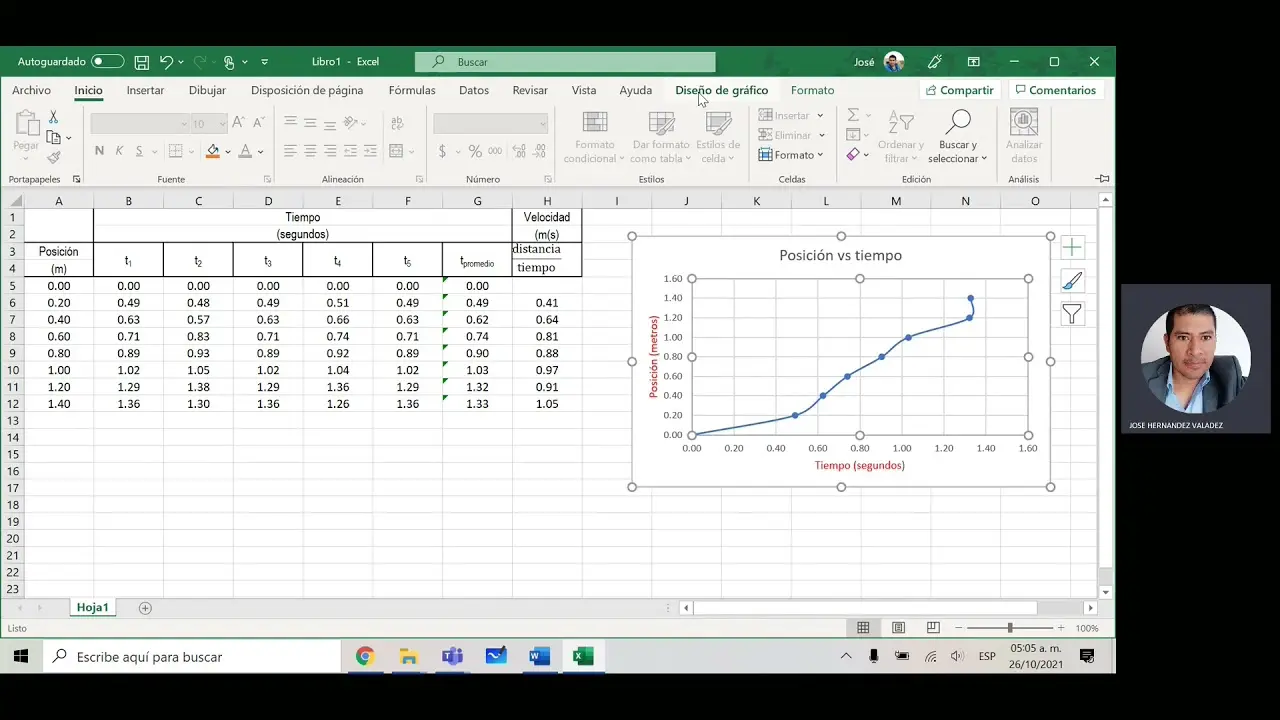Open the Formato condicional menu
This screenshot has width=1280, height=720.
594,135
